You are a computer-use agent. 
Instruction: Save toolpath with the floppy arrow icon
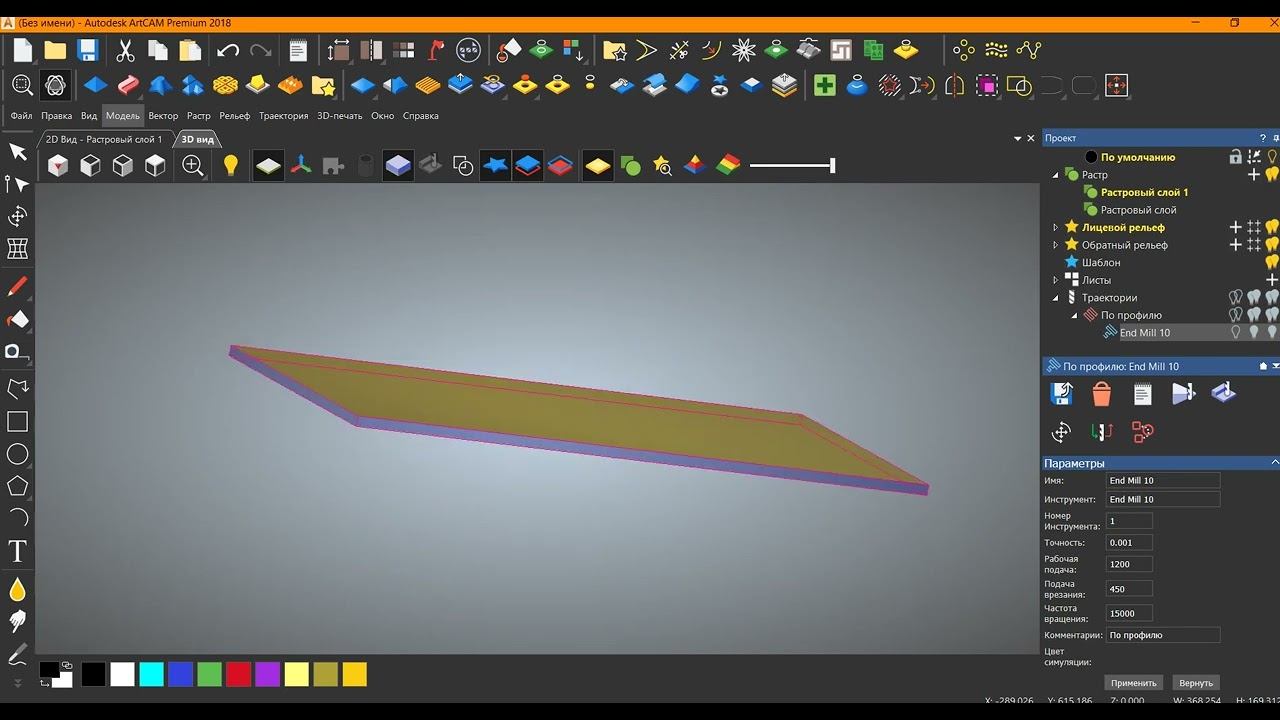pos(1061,394)
